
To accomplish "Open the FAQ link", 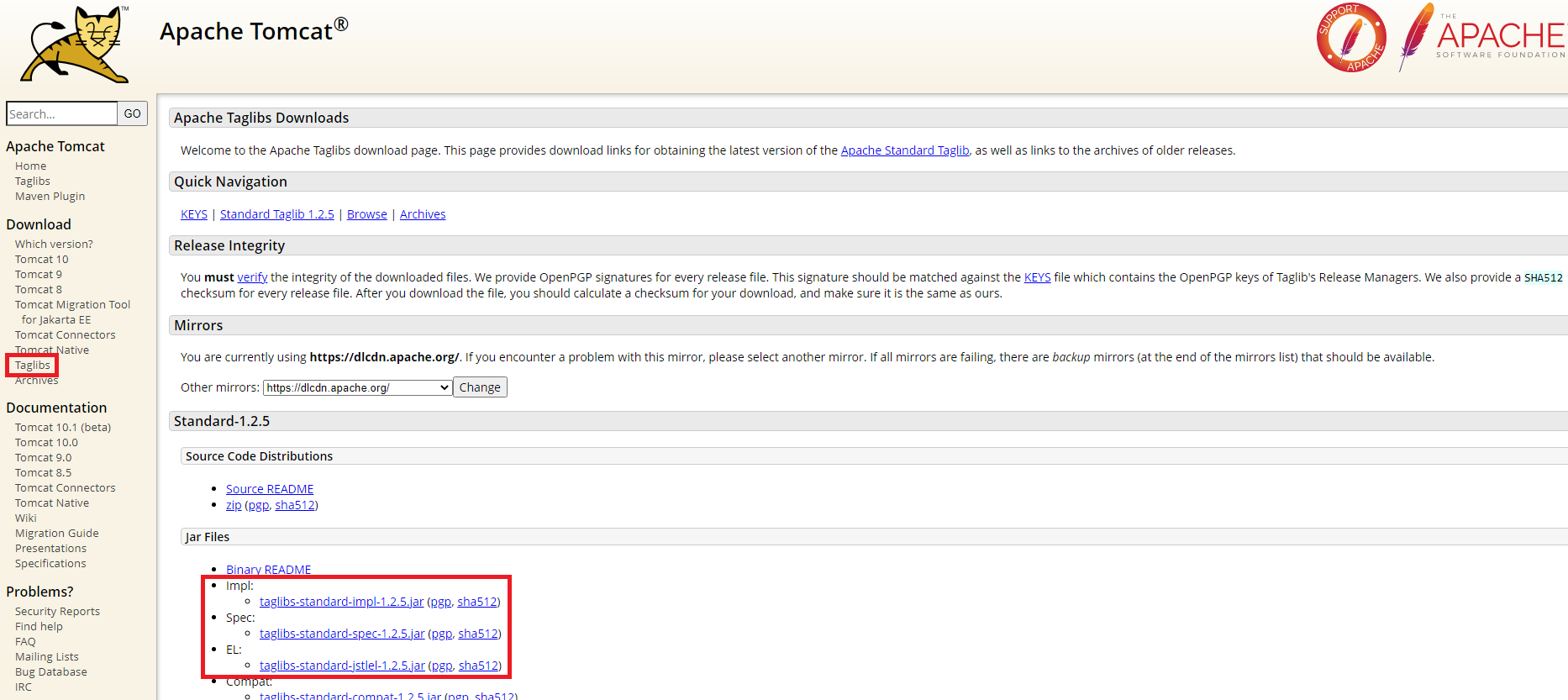I will point(25,642).
